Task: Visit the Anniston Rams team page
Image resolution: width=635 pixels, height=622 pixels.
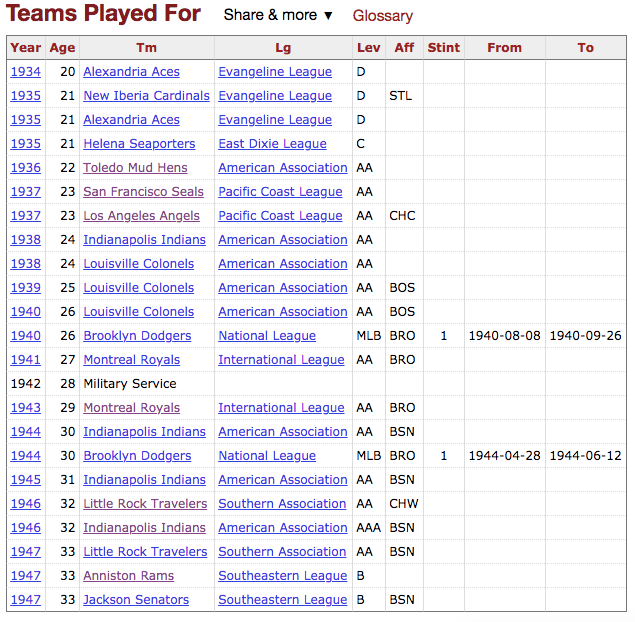Action: click(x=128, y=576)
